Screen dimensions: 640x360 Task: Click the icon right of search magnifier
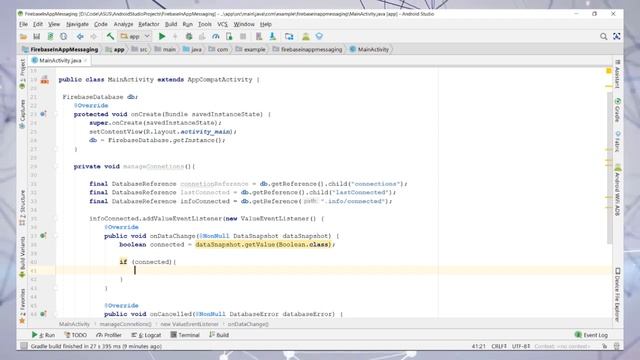617,36
